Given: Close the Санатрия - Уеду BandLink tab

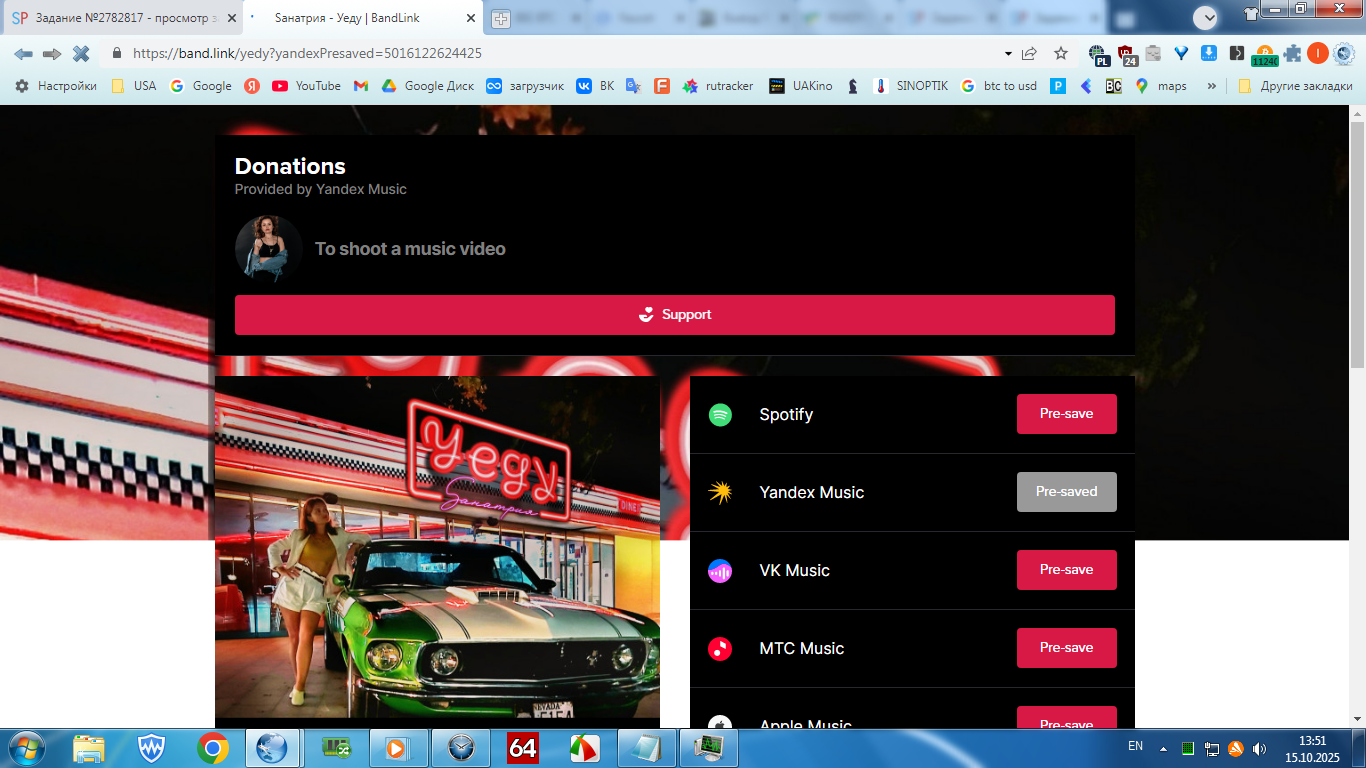Looking at the screenshot, I should tap(471, 18).
